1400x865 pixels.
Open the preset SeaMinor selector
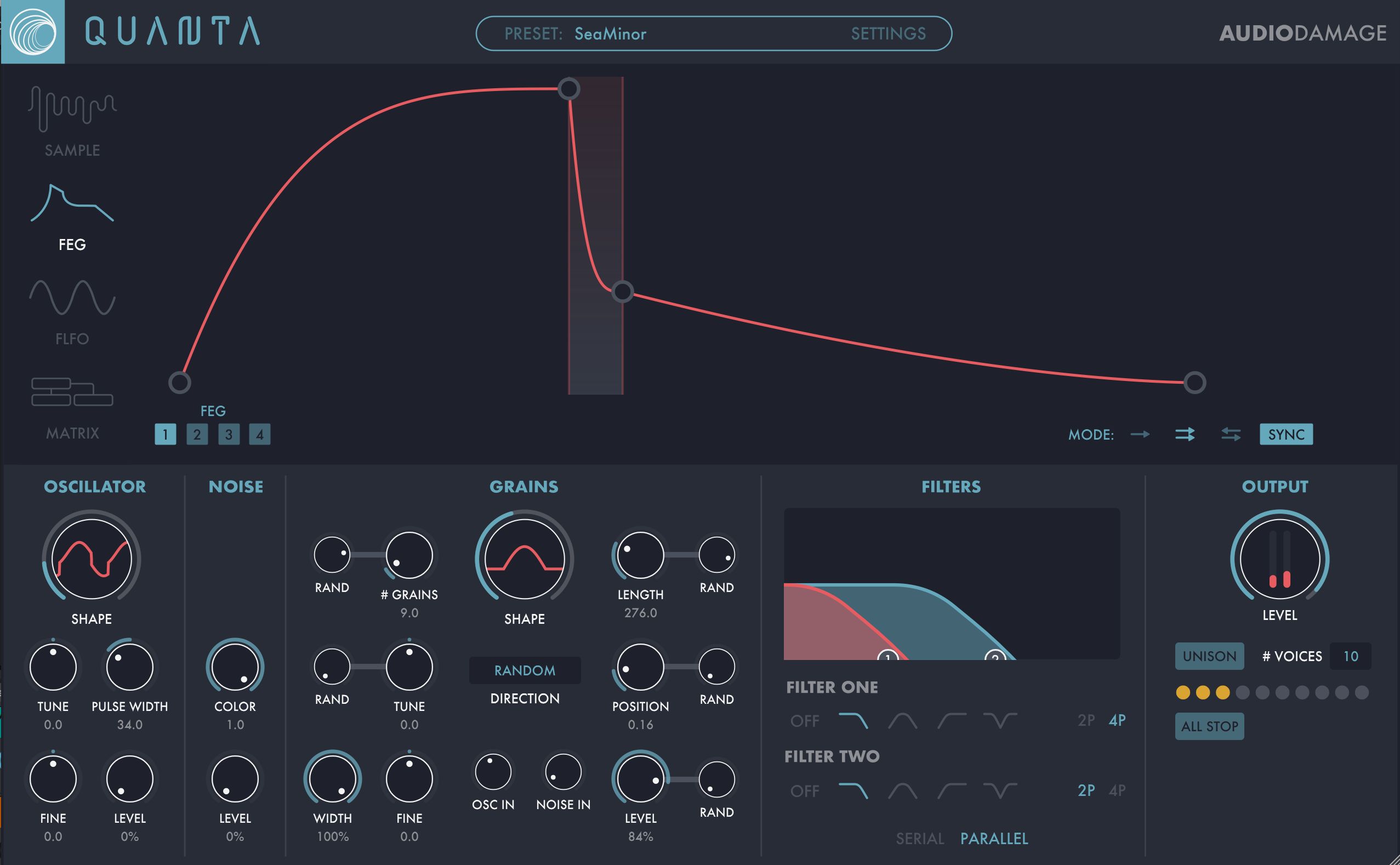[x=610, y=34]
